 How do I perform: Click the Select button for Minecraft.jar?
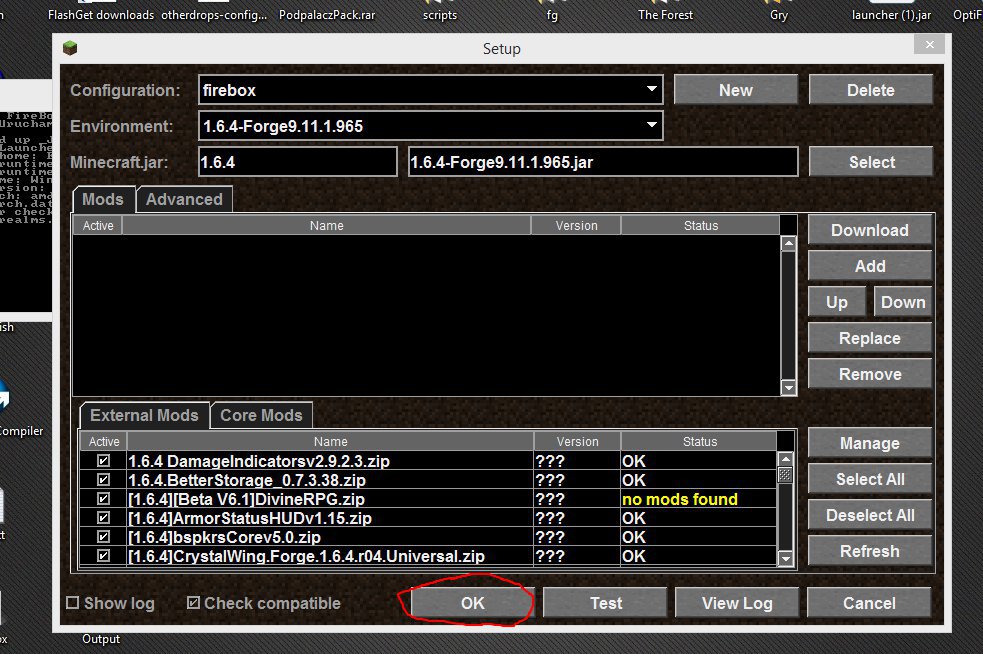(870, 162)
